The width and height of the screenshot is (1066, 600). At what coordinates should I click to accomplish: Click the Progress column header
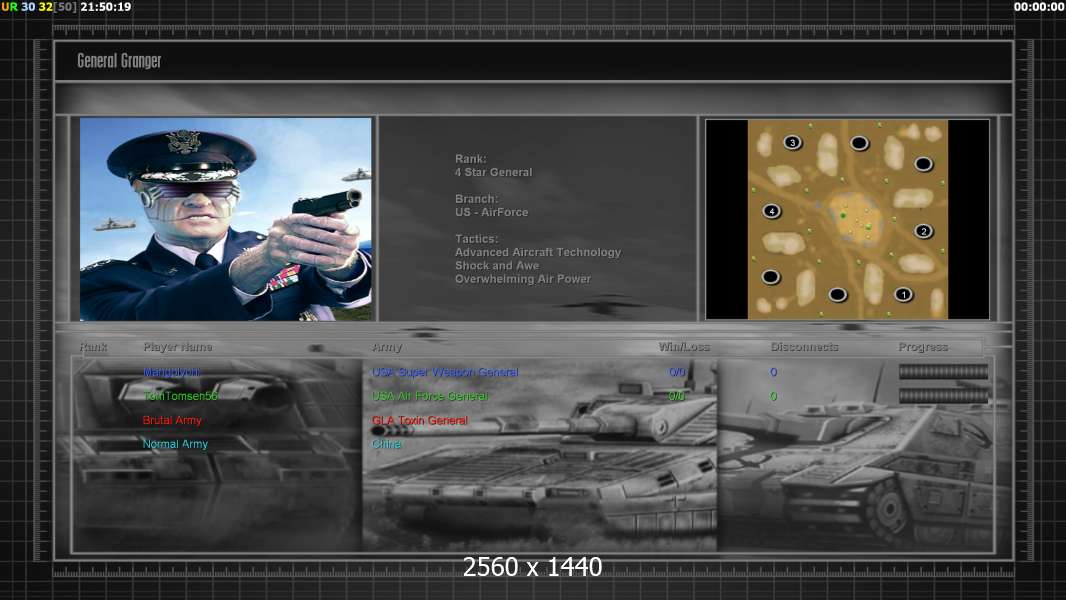click(x=923, y=347)
